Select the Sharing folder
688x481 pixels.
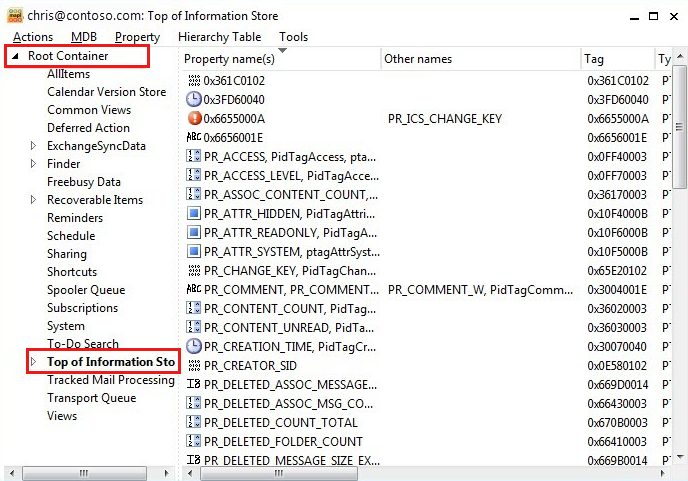point(67,254)
